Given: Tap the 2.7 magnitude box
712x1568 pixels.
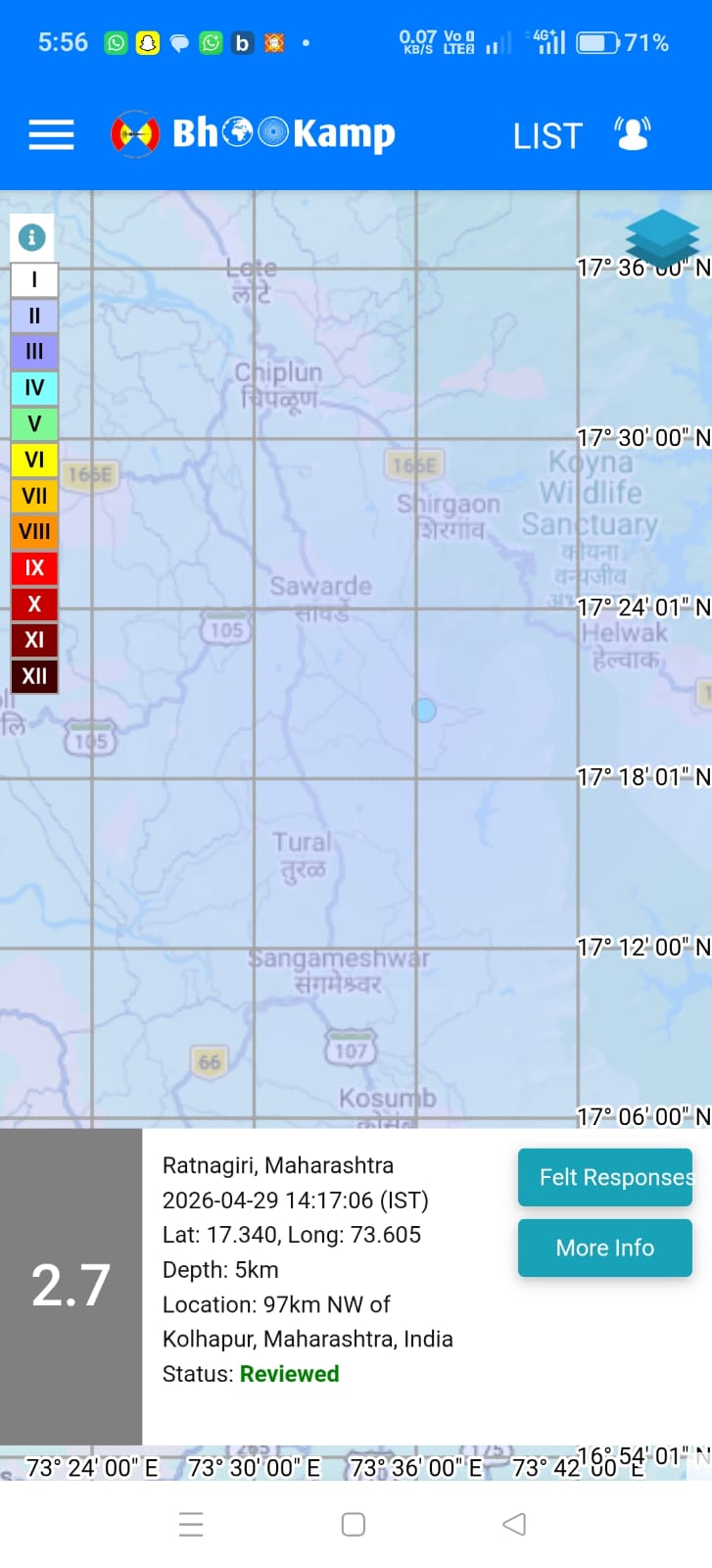Looking at the screenshot, I should 71,1286.
